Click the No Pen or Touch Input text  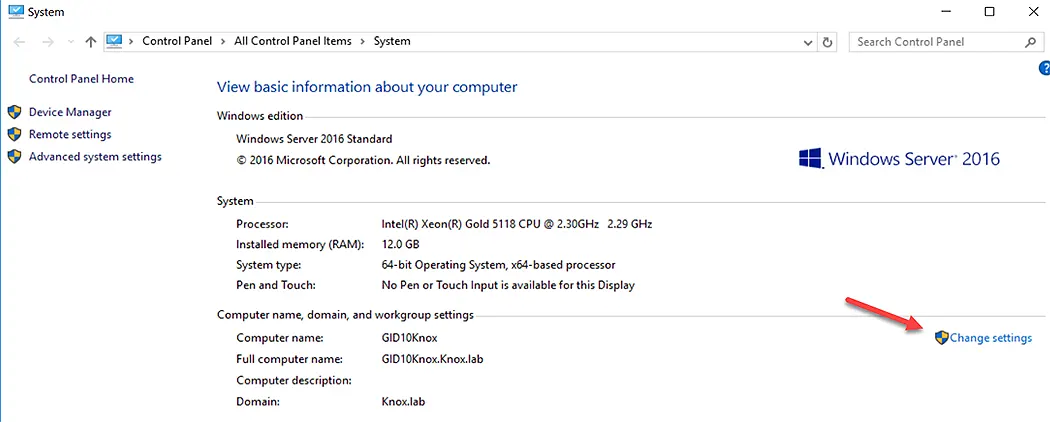click(x=508, y=285)
